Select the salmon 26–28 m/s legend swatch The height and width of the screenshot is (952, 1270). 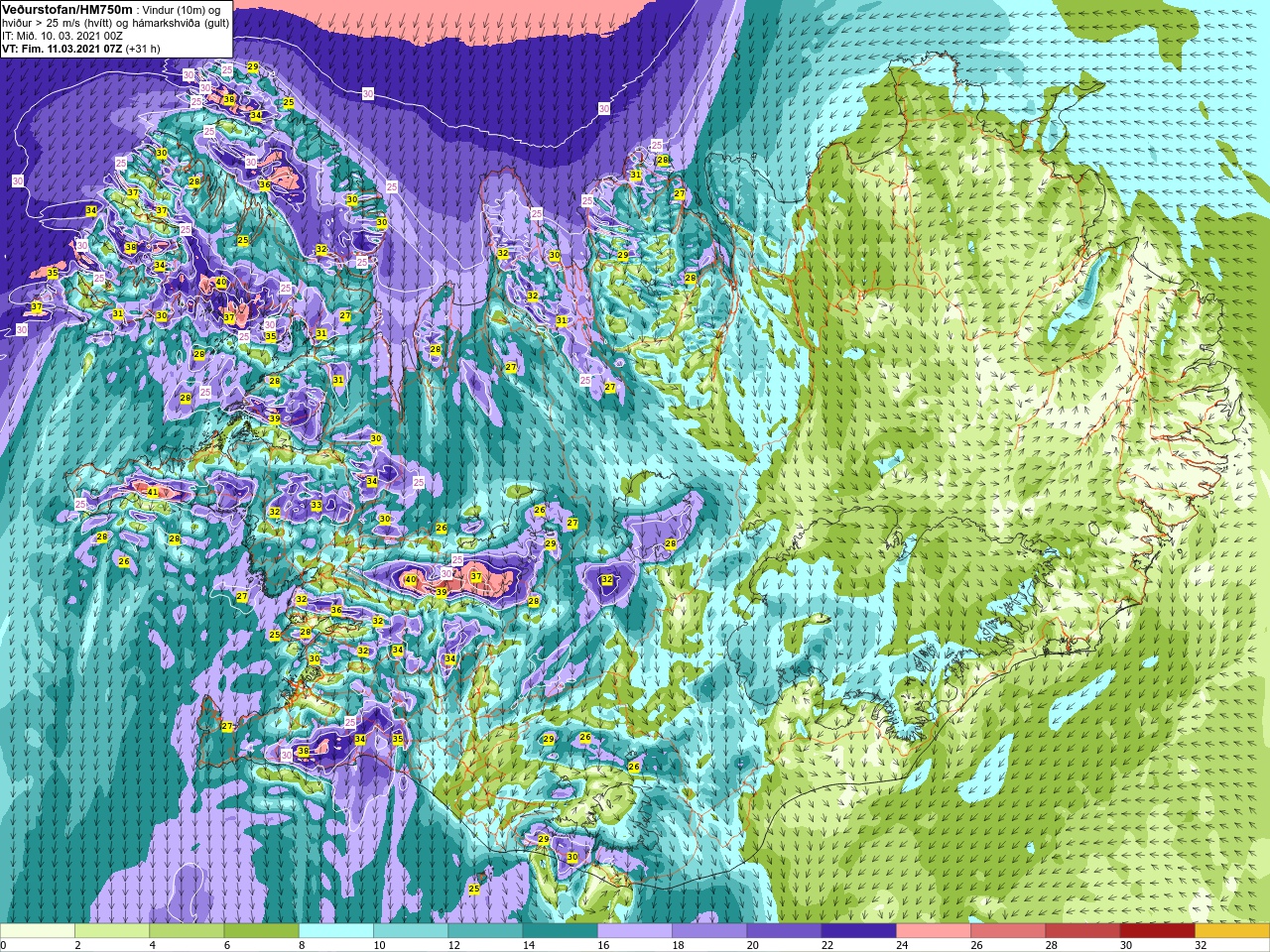point(1008,931)
